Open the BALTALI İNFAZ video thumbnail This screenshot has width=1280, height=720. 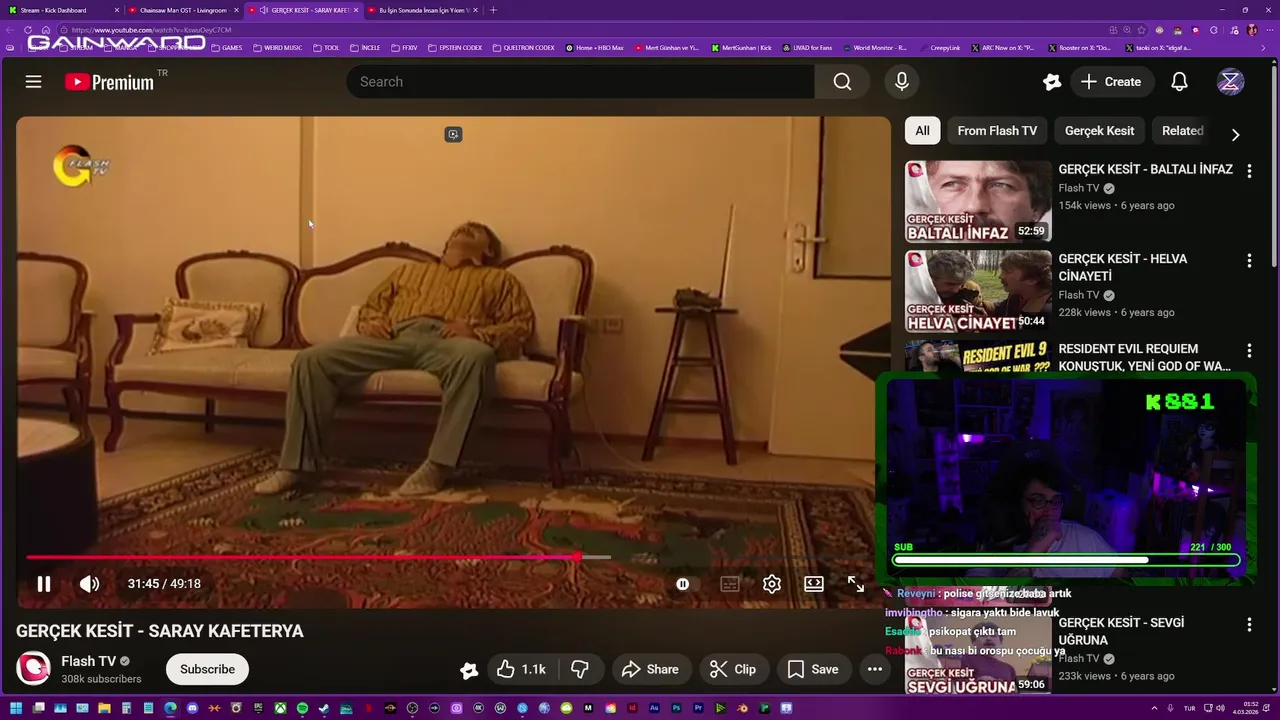[978, 201]
